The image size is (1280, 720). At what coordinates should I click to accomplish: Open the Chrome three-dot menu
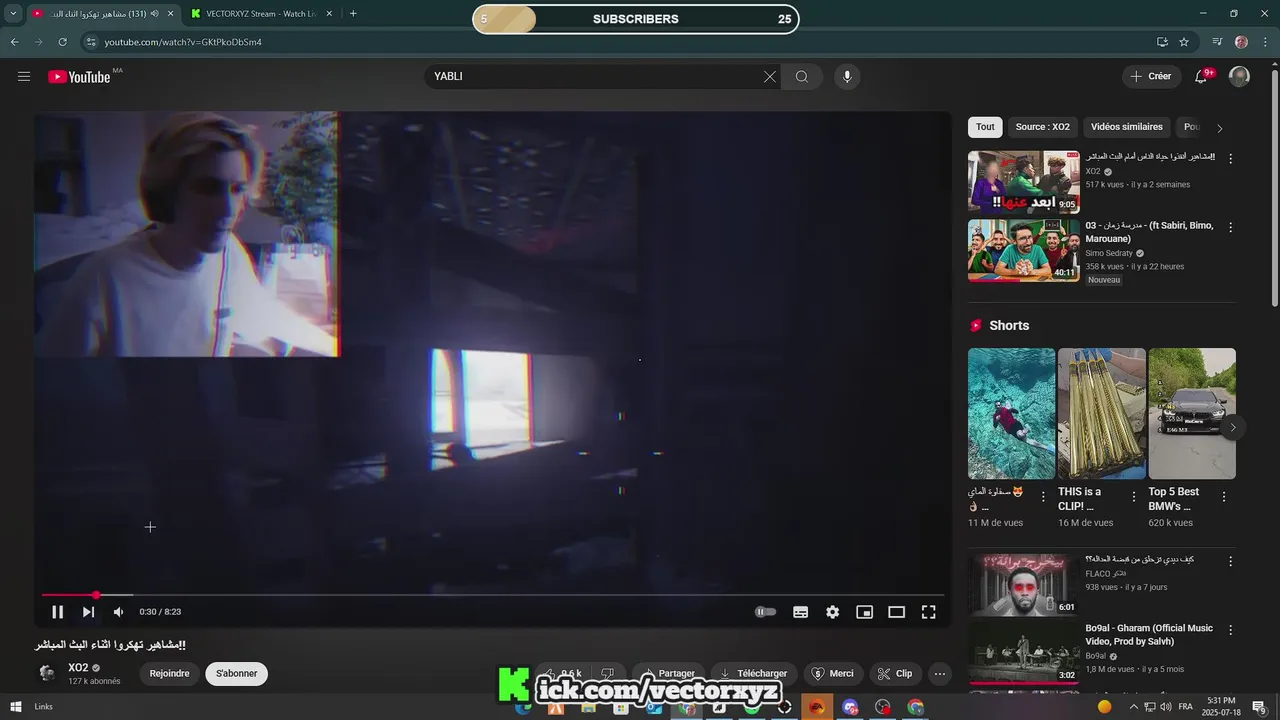click(x=1266, y=42)
